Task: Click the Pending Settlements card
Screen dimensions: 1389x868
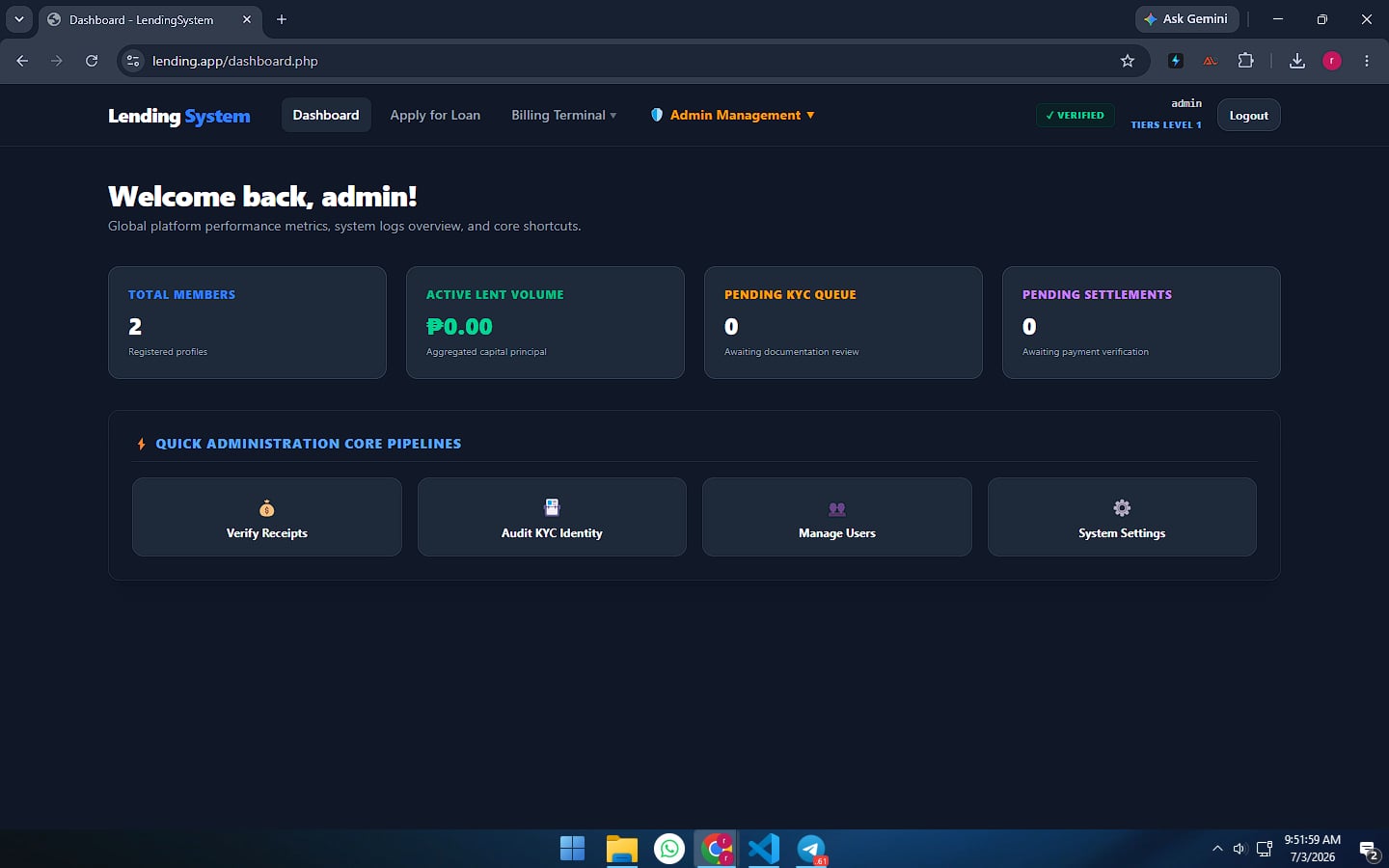Action: 1141,322
